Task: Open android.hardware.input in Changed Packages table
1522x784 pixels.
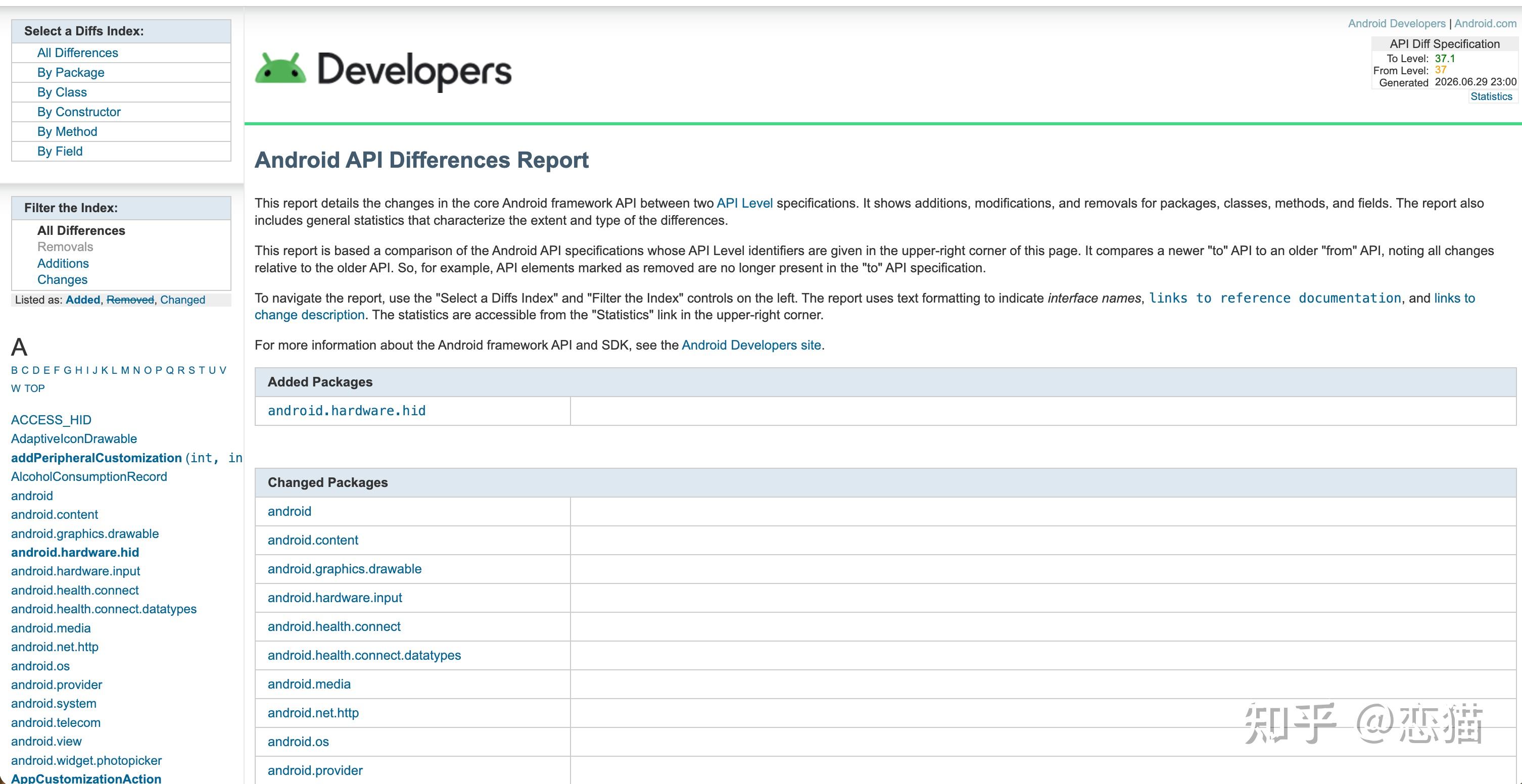Action: pos(335,598)
